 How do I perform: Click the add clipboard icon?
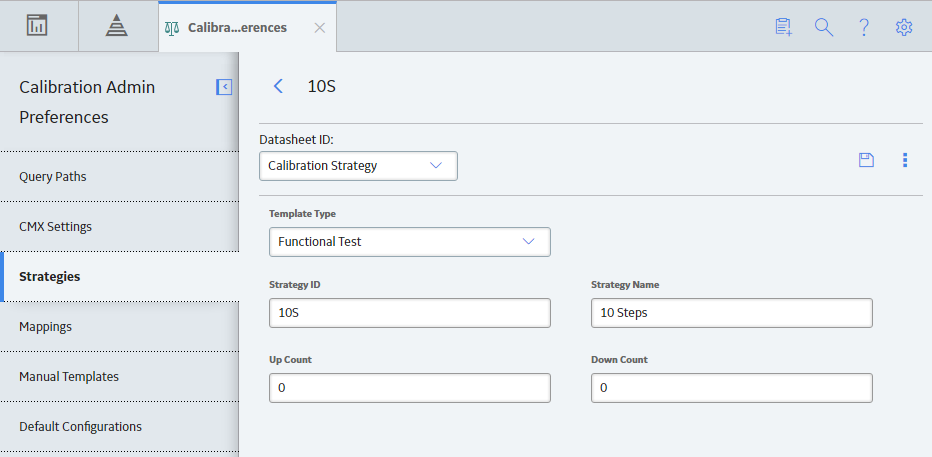click(783, 27)
